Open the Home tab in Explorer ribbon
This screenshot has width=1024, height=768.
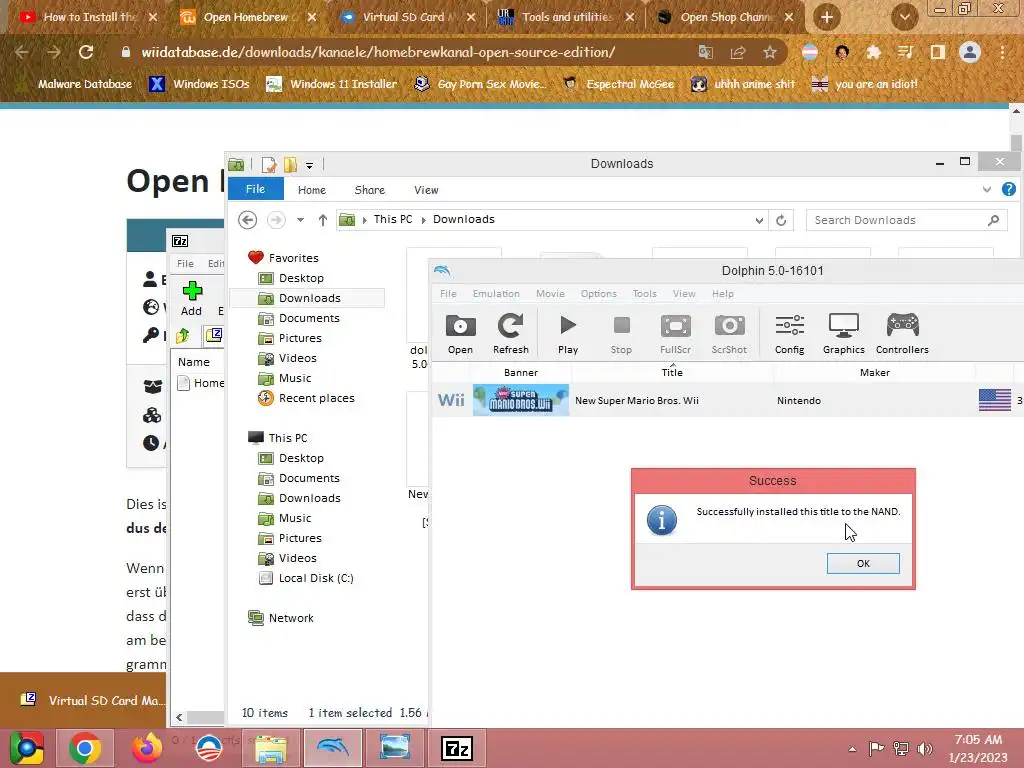(x=312, y=190)
